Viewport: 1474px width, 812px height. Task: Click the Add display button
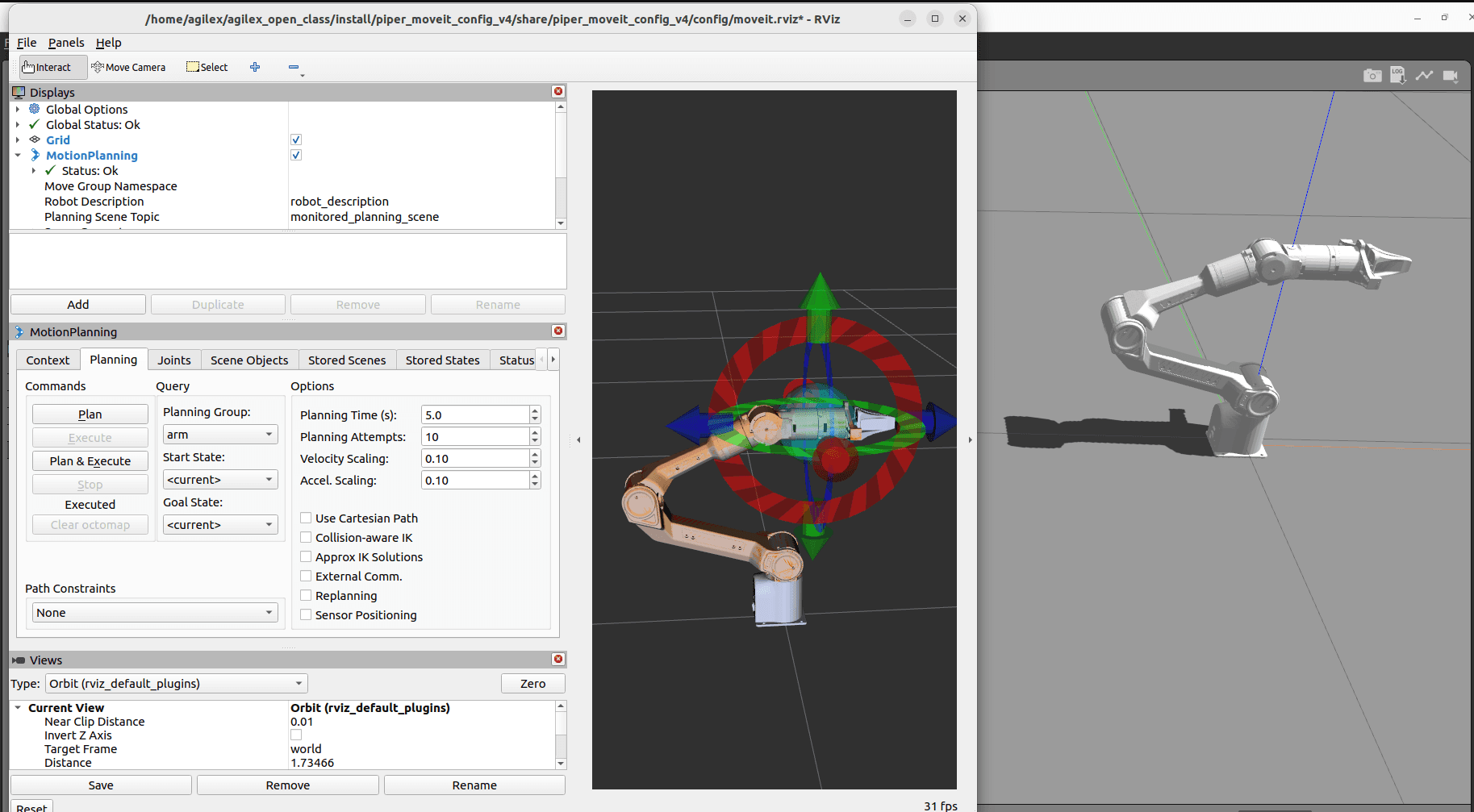(78, 305)
